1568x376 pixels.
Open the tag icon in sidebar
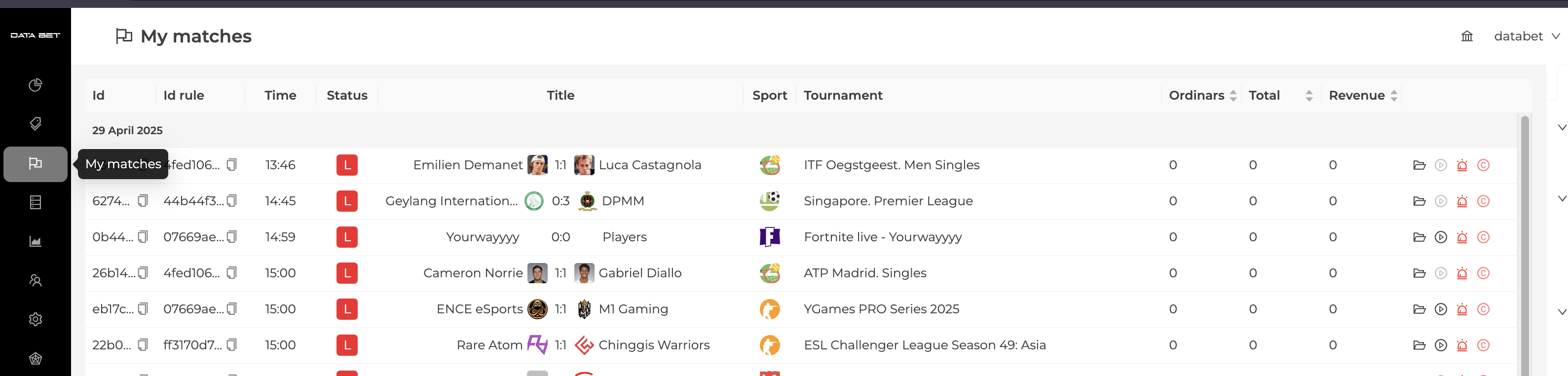point(36,123)
